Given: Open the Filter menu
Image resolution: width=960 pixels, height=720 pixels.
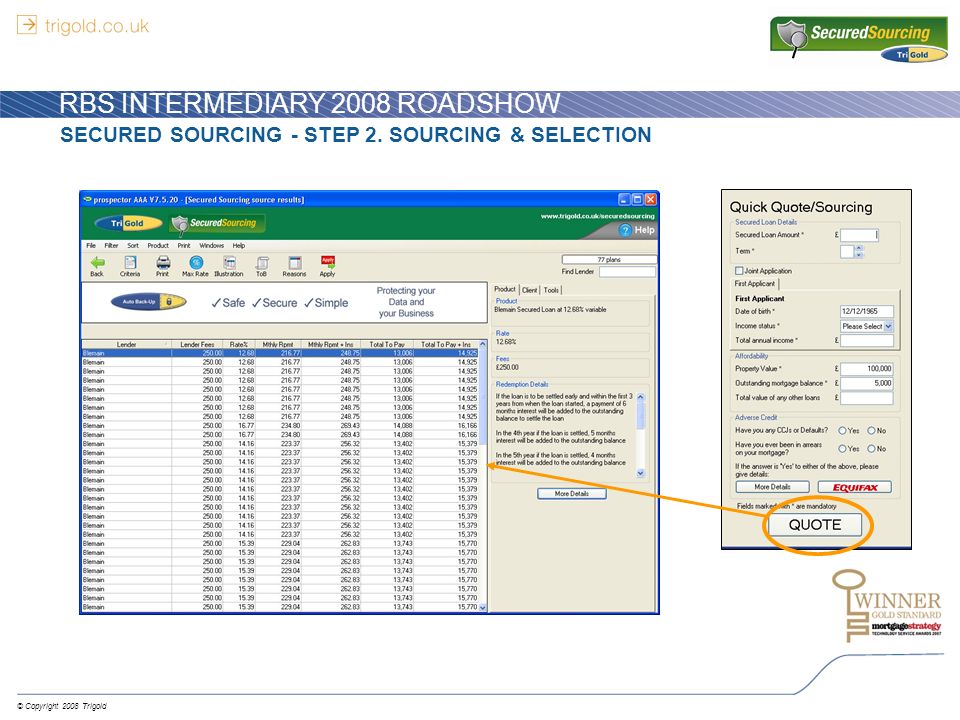Looking at the screenshot, I should pyautogui.click(x=111, y=246).
